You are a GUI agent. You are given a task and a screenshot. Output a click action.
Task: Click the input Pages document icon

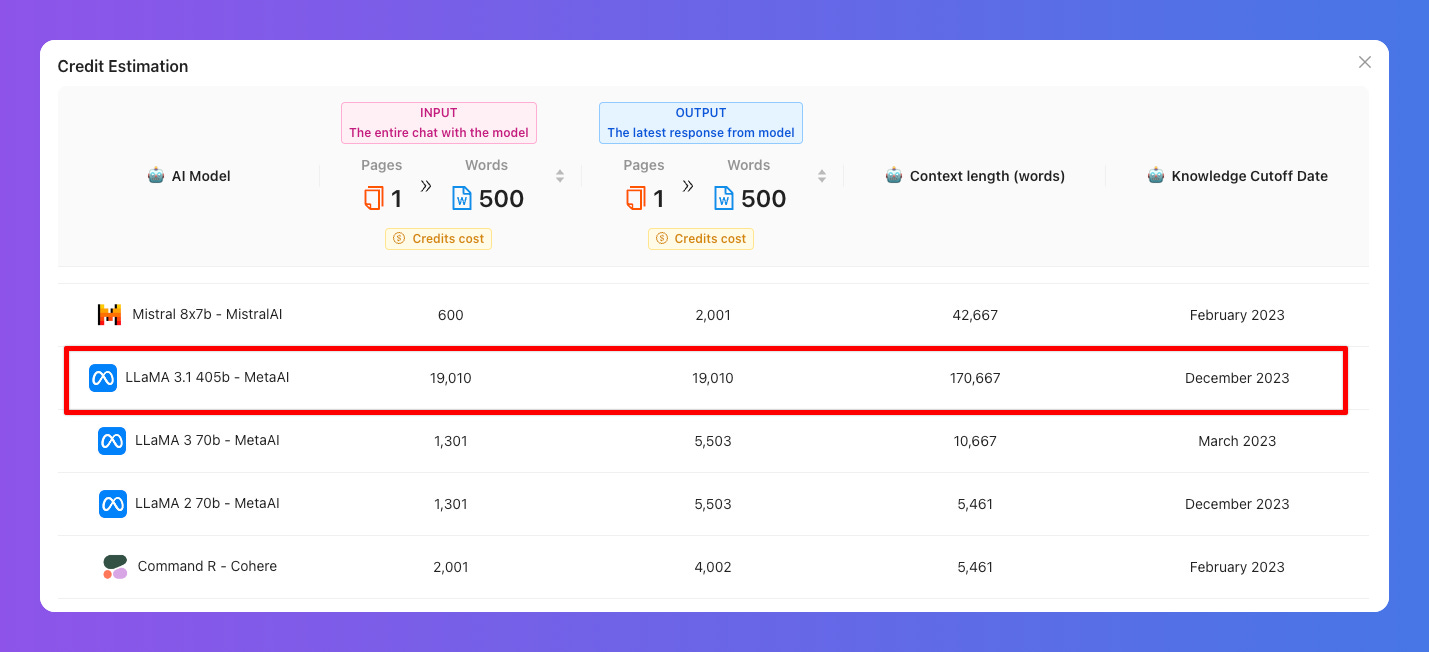(x=374, y=198)
